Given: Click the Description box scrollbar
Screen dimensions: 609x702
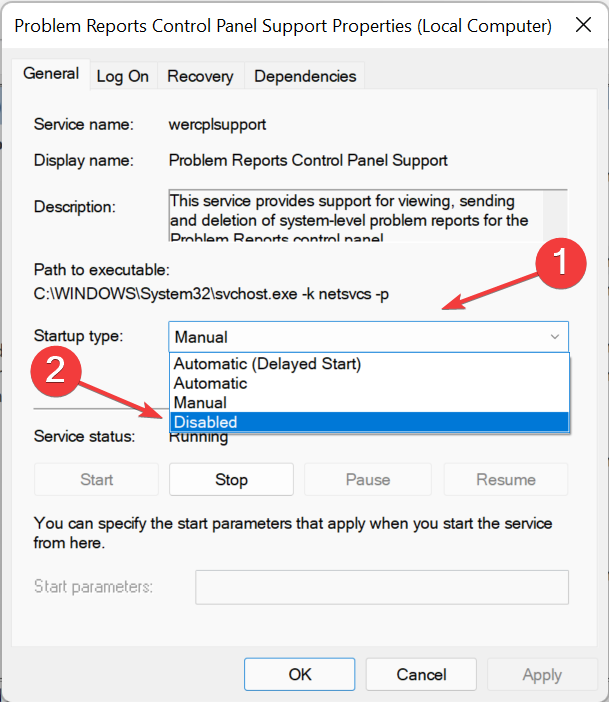Looking at the screenshot, I should [555, 216].
